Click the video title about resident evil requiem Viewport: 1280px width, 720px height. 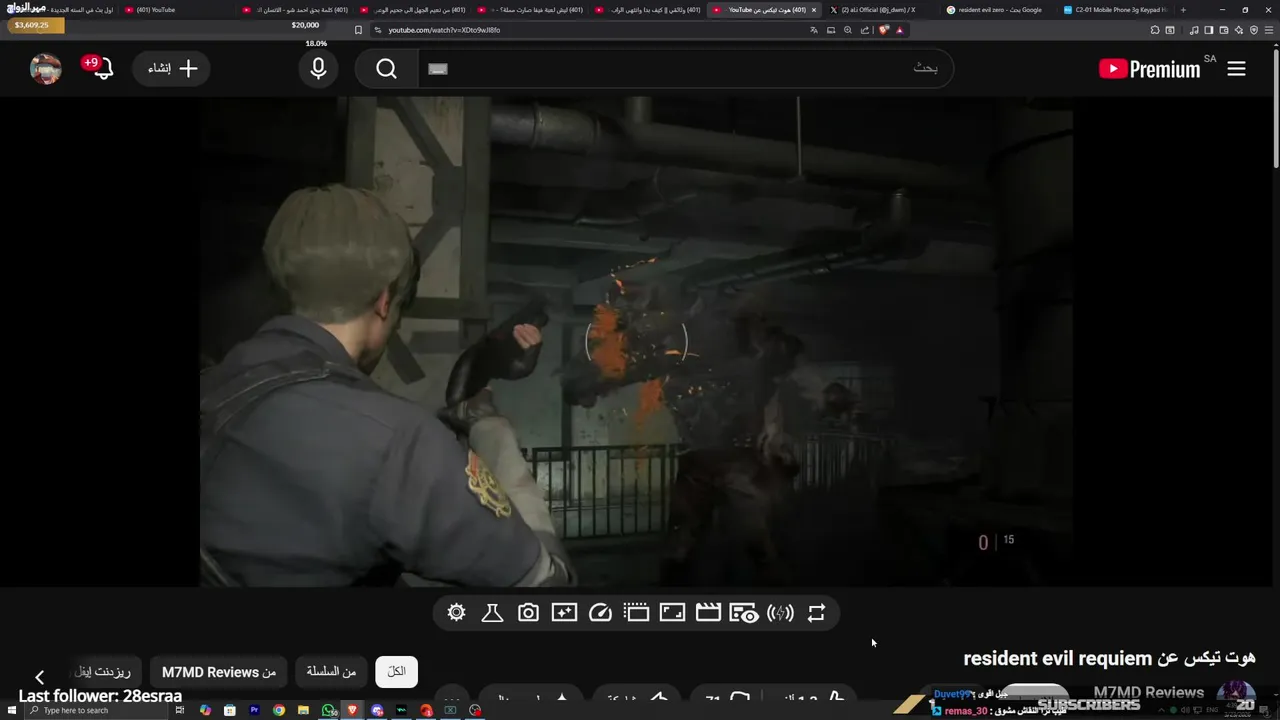(x=1109, y=658)
